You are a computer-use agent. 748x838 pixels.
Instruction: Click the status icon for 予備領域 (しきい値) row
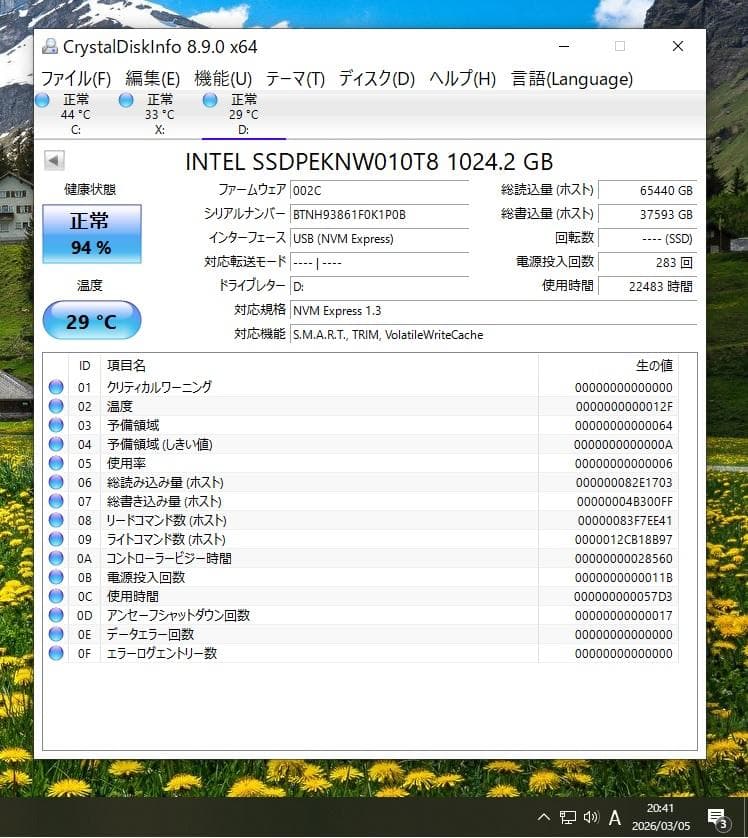(56, 444)
